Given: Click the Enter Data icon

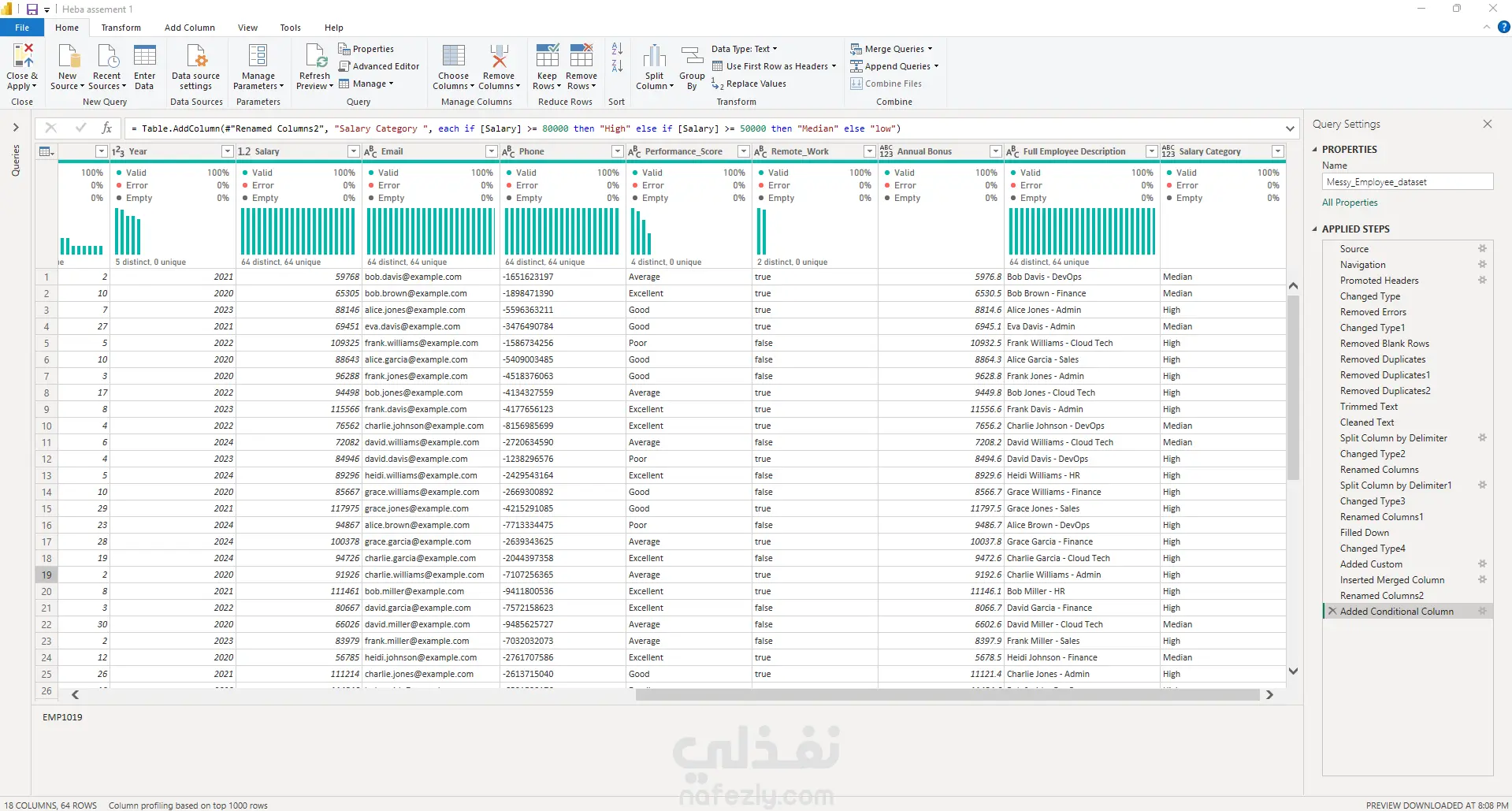Looking at the screenshot, I should [145, 56].
